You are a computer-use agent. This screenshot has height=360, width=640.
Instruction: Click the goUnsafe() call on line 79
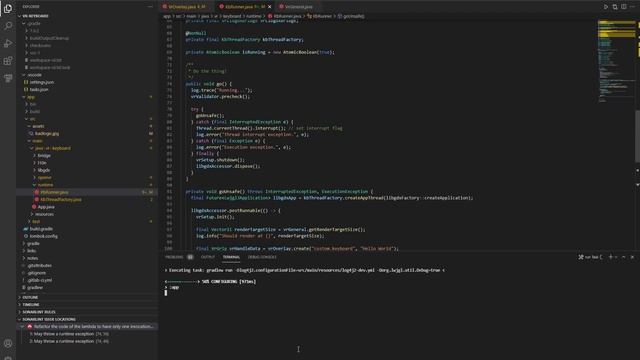tap(210, 116)
